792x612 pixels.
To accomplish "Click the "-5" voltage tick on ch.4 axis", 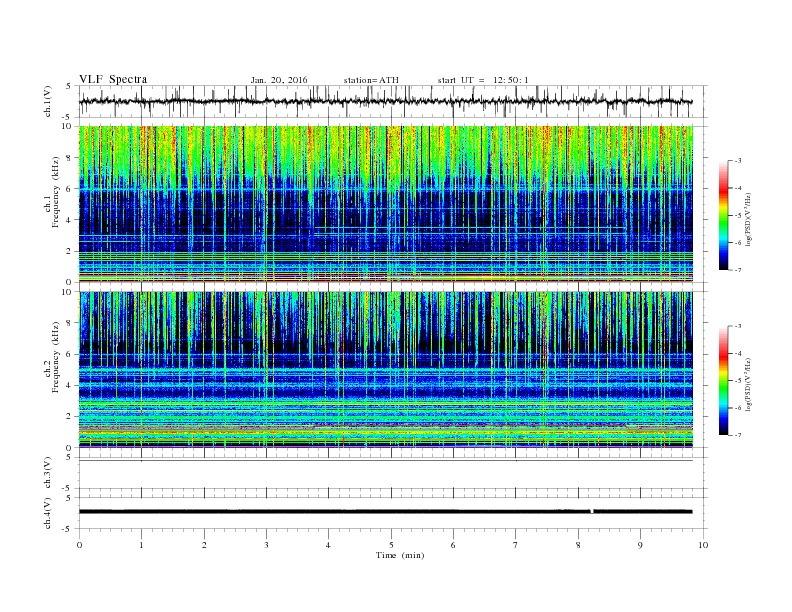I will click(x=68, y=529).
